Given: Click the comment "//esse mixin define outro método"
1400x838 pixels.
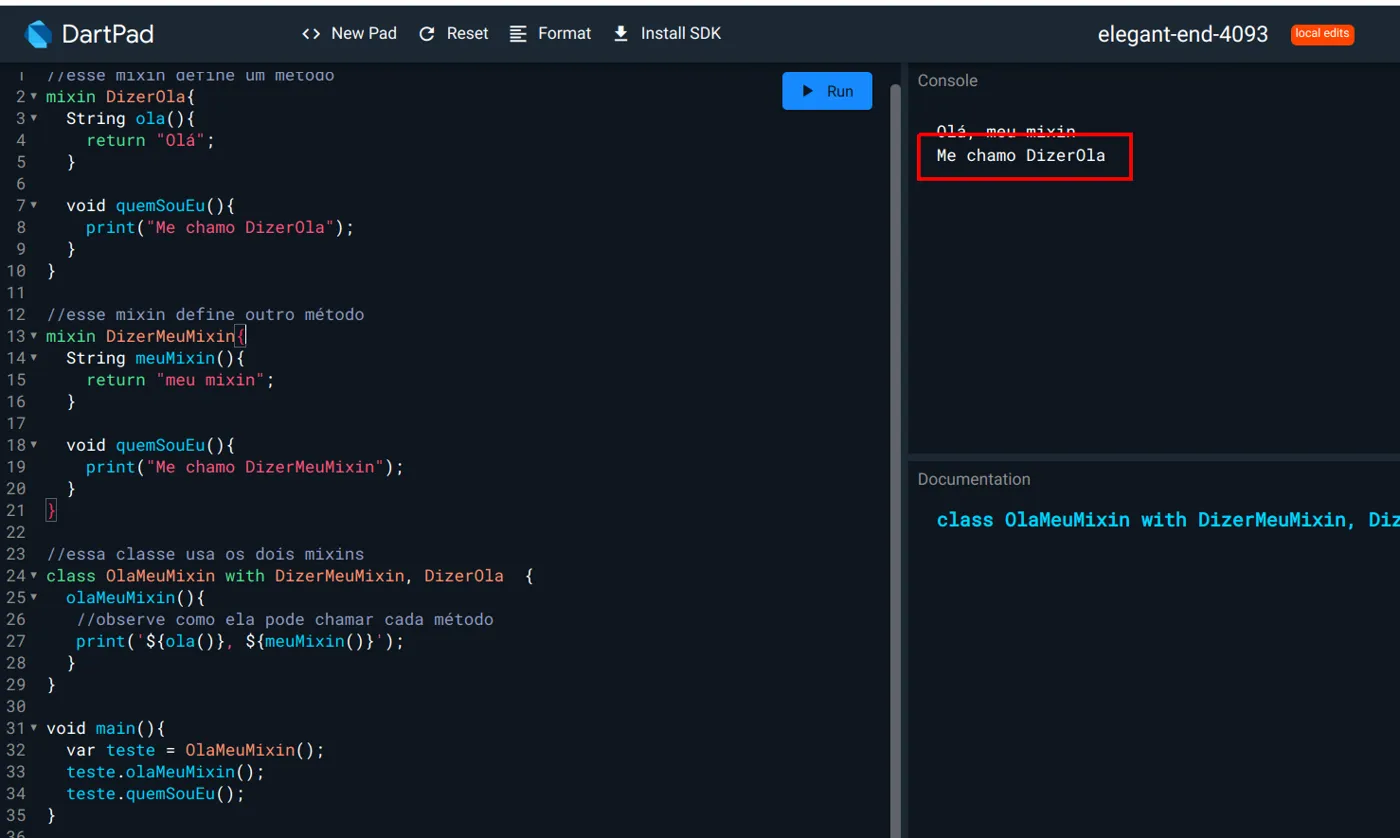Looking at the screenshot, I should pyautogui.click(x=205, y=315).
